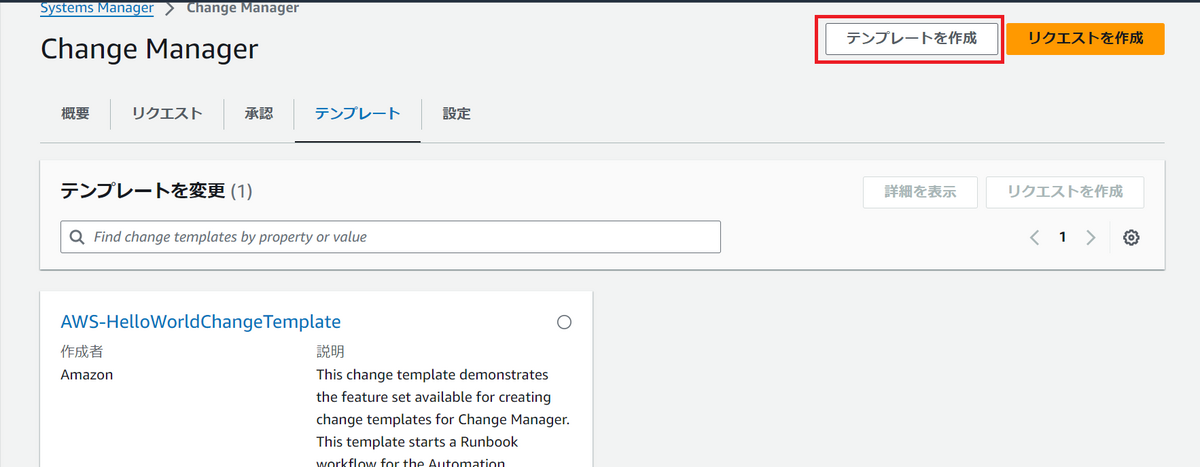The image size is (1200, 467).
Task: Select the AWS-HelloWorldChangeTemplate radio button
Action: 564,322
